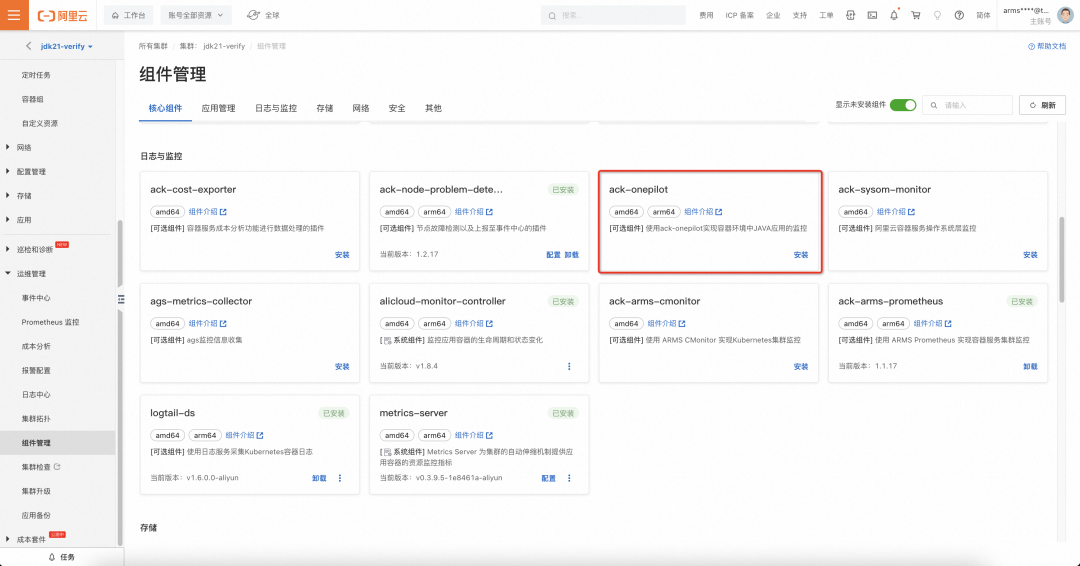Switch to the 网络 tab
Screen dimensions: 1080x566
tap(361, 108)
